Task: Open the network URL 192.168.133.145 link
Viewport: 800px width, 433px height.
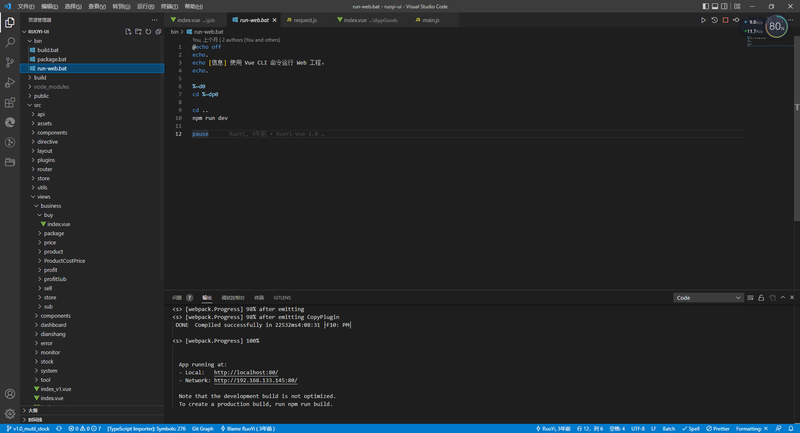Action: click(256, 380)
